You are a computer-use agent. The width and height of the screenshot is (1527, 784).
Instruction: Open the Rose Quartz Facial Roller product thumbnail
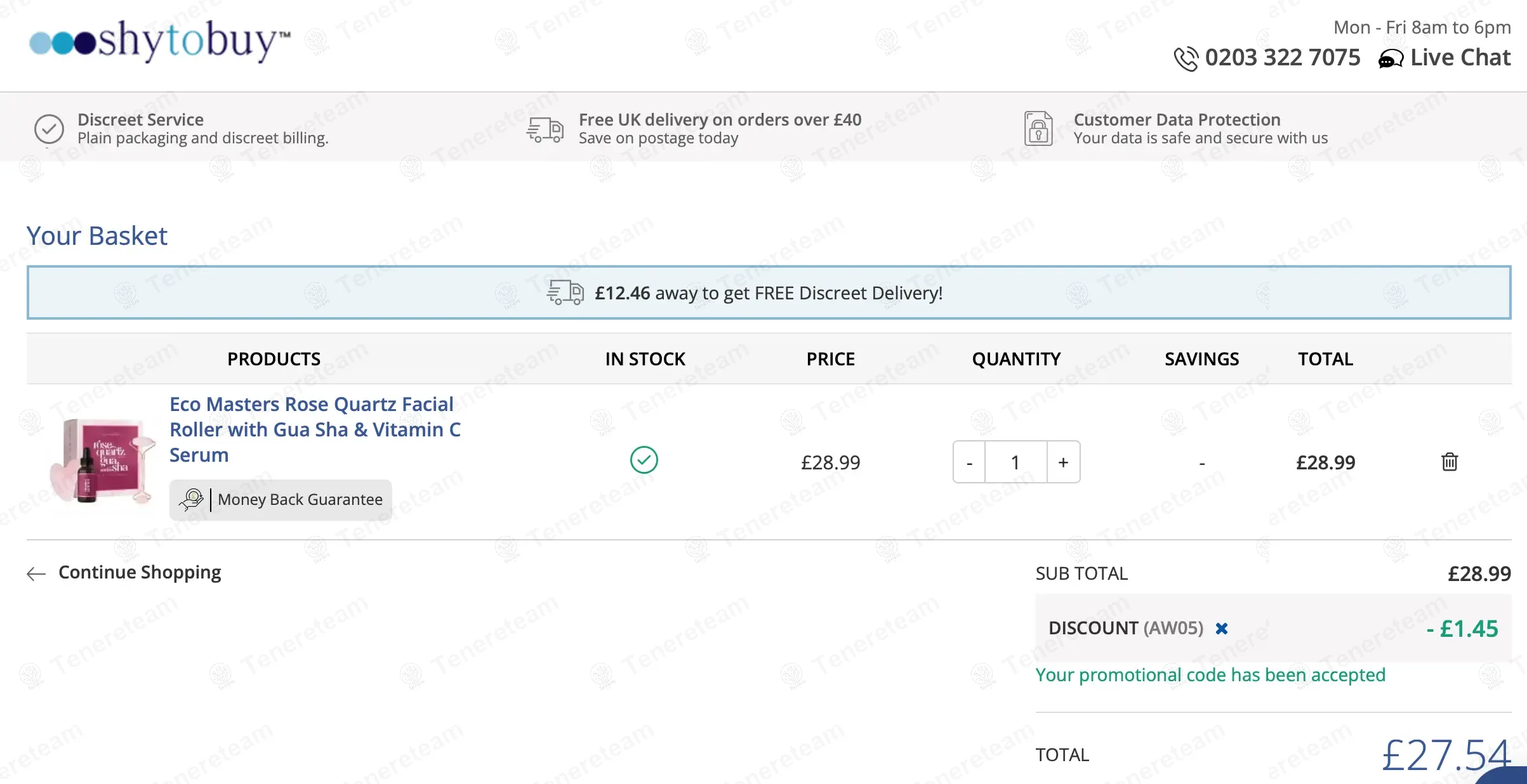click(103, 461)
